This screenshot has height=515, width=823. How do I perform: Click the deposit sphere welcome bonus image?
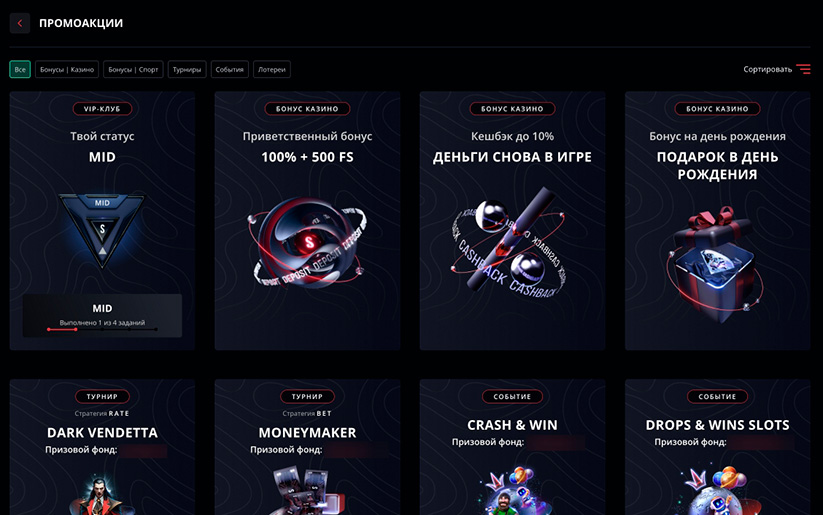(x=307, y=243)
